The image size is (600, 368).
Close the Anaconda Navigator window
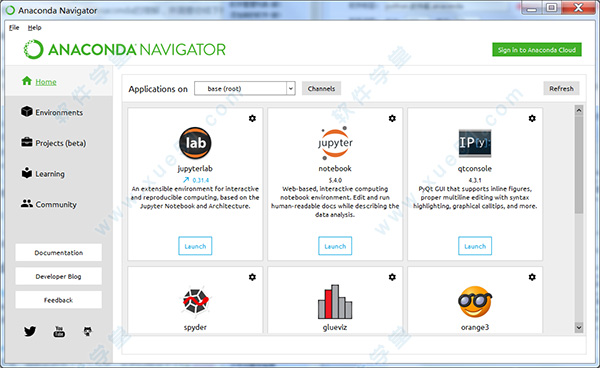[578, 8]
